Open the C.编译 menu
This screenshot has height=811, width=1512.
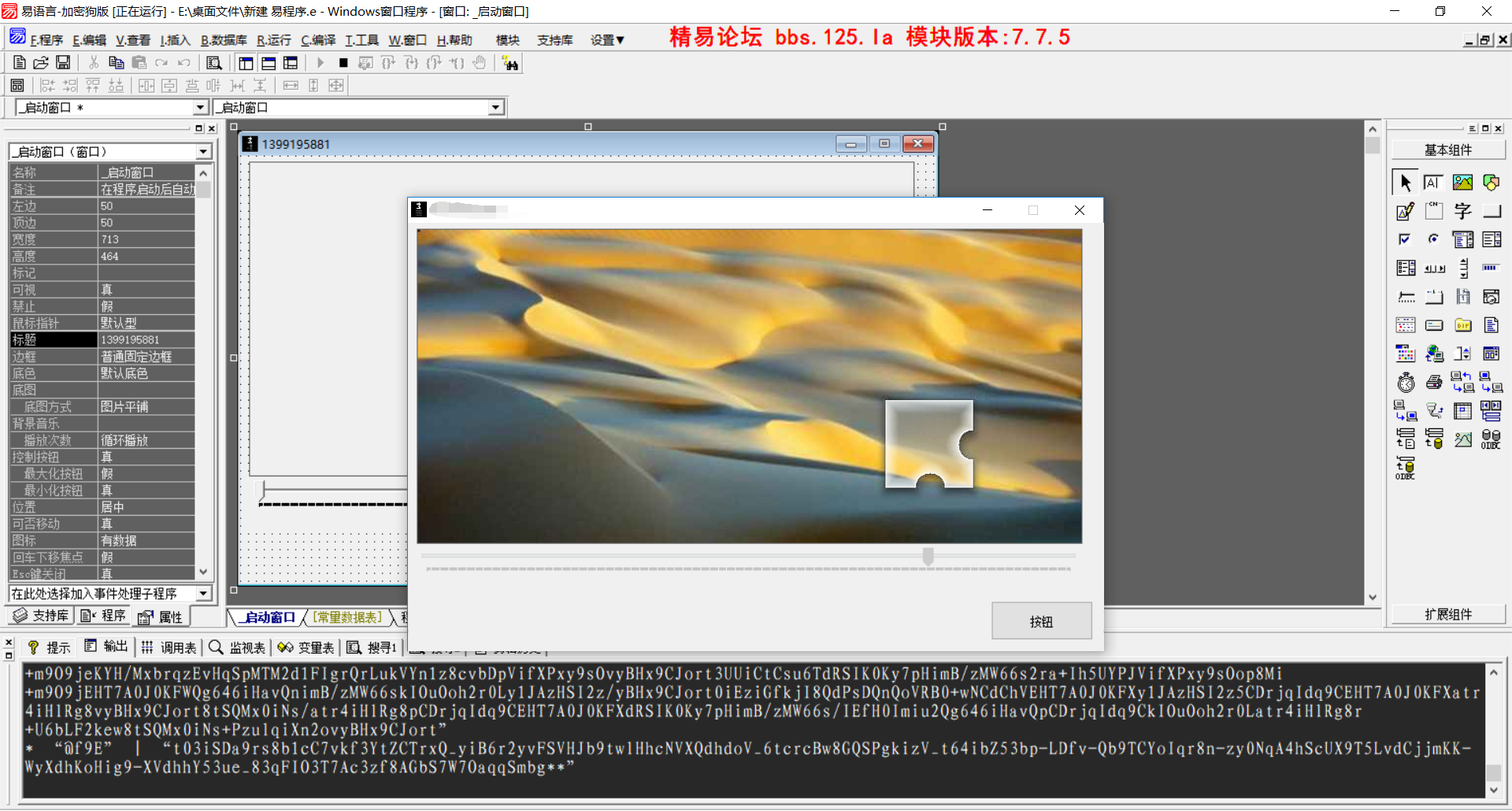318,40
